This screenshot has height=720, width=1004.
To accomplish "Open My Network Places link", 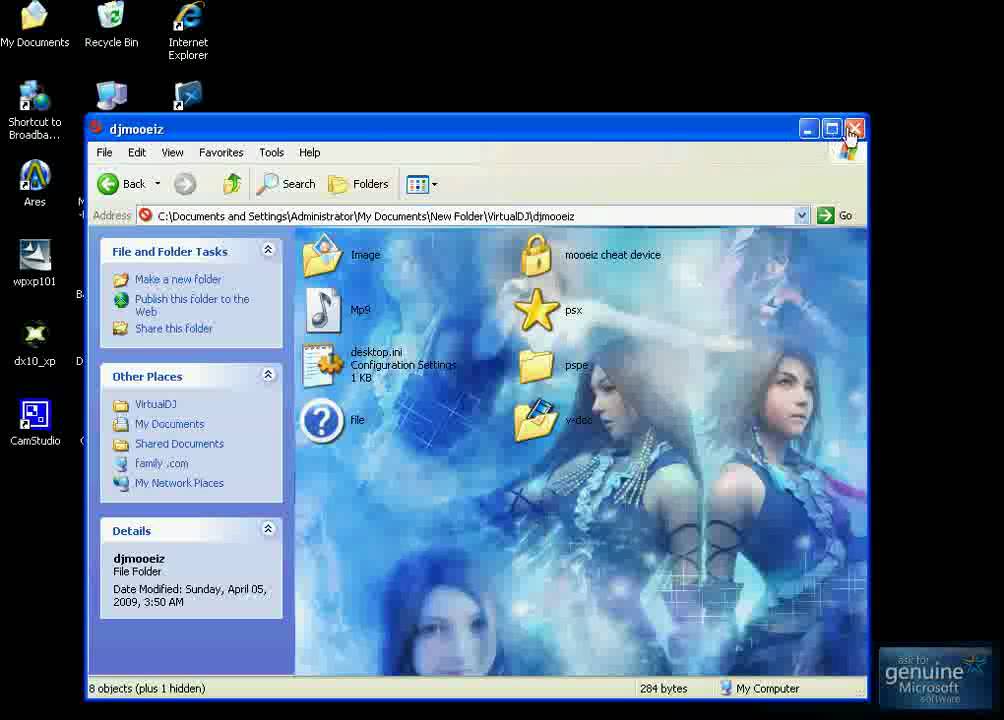I will tap(179, 484).
